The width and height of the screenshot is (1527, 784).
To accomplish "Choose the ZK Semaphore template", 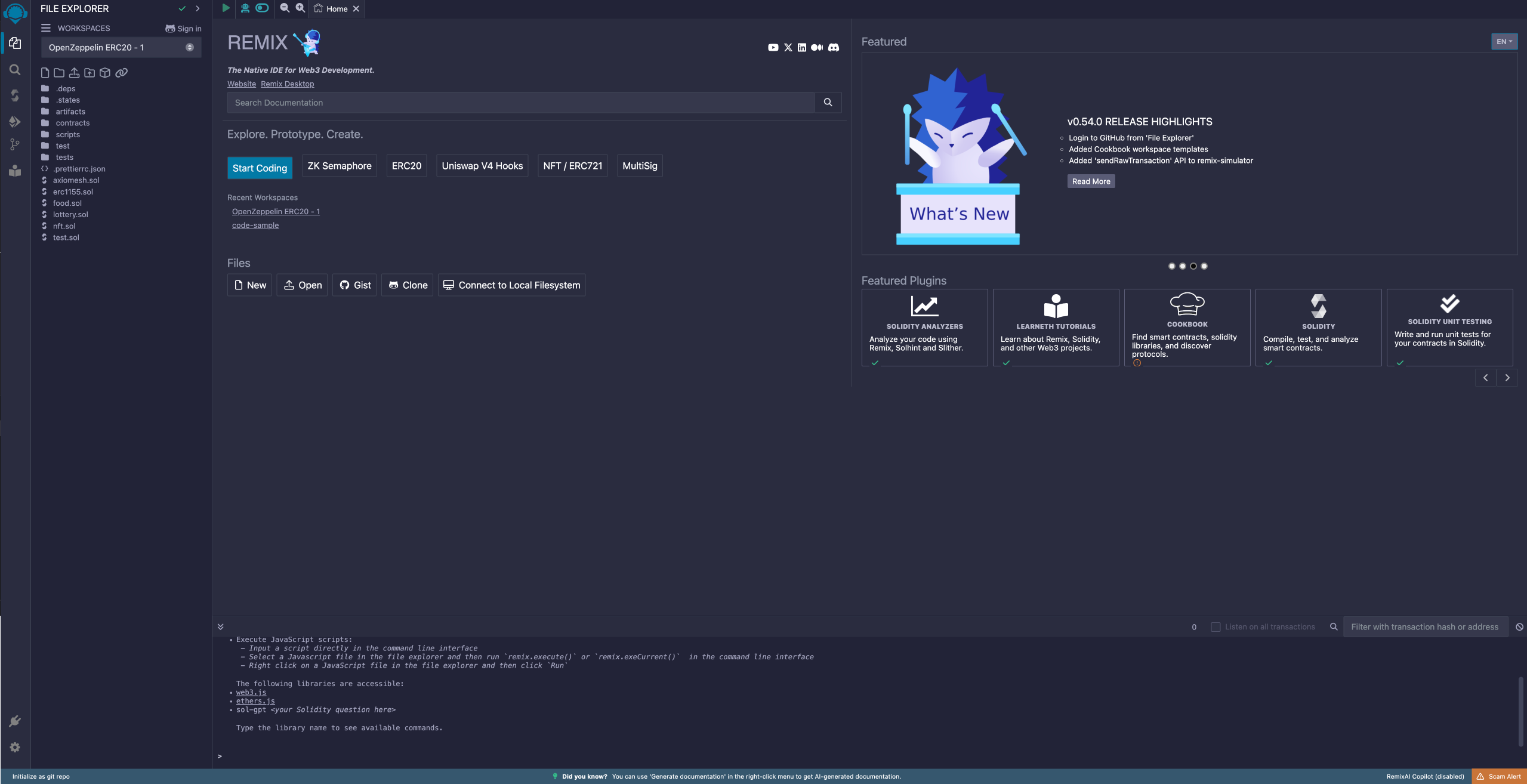I will pyautogui.click(x=340, y=166).
